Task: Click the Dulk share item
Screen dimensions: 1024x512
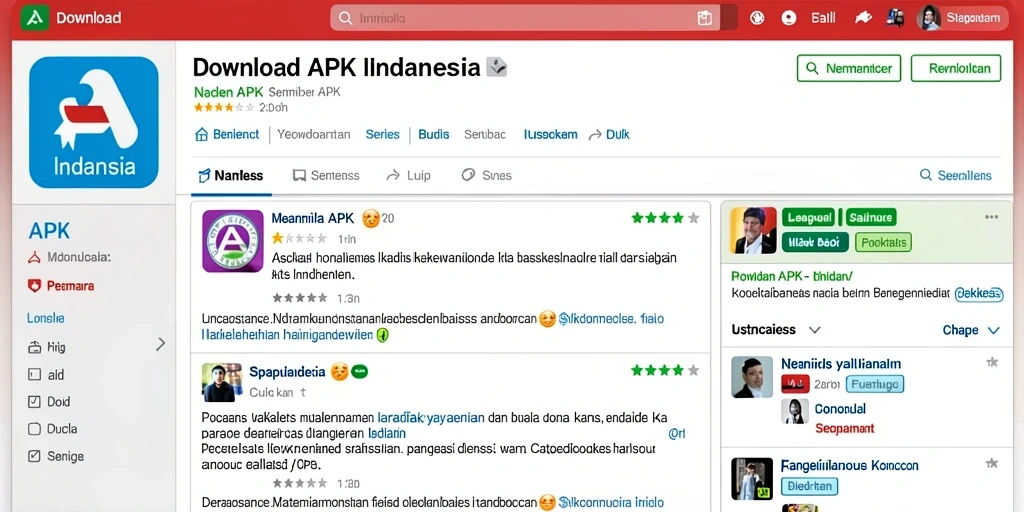Action: [609, 135]
